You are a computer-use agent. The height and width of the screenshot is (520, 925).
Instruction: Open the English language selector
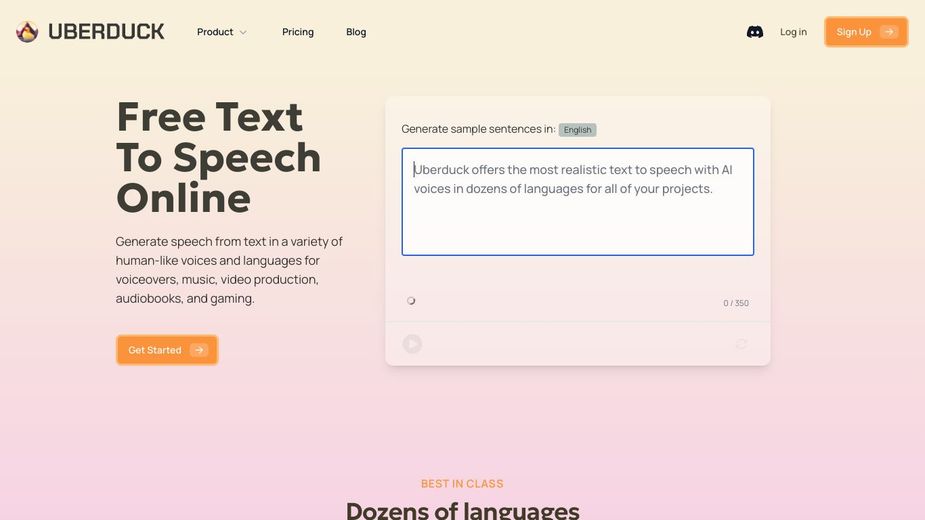click(x=577, y=130)
